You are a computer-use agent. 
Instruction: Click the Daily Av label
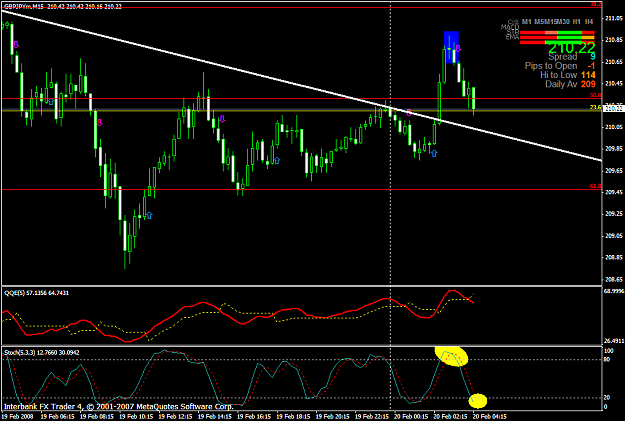(561, 84)
